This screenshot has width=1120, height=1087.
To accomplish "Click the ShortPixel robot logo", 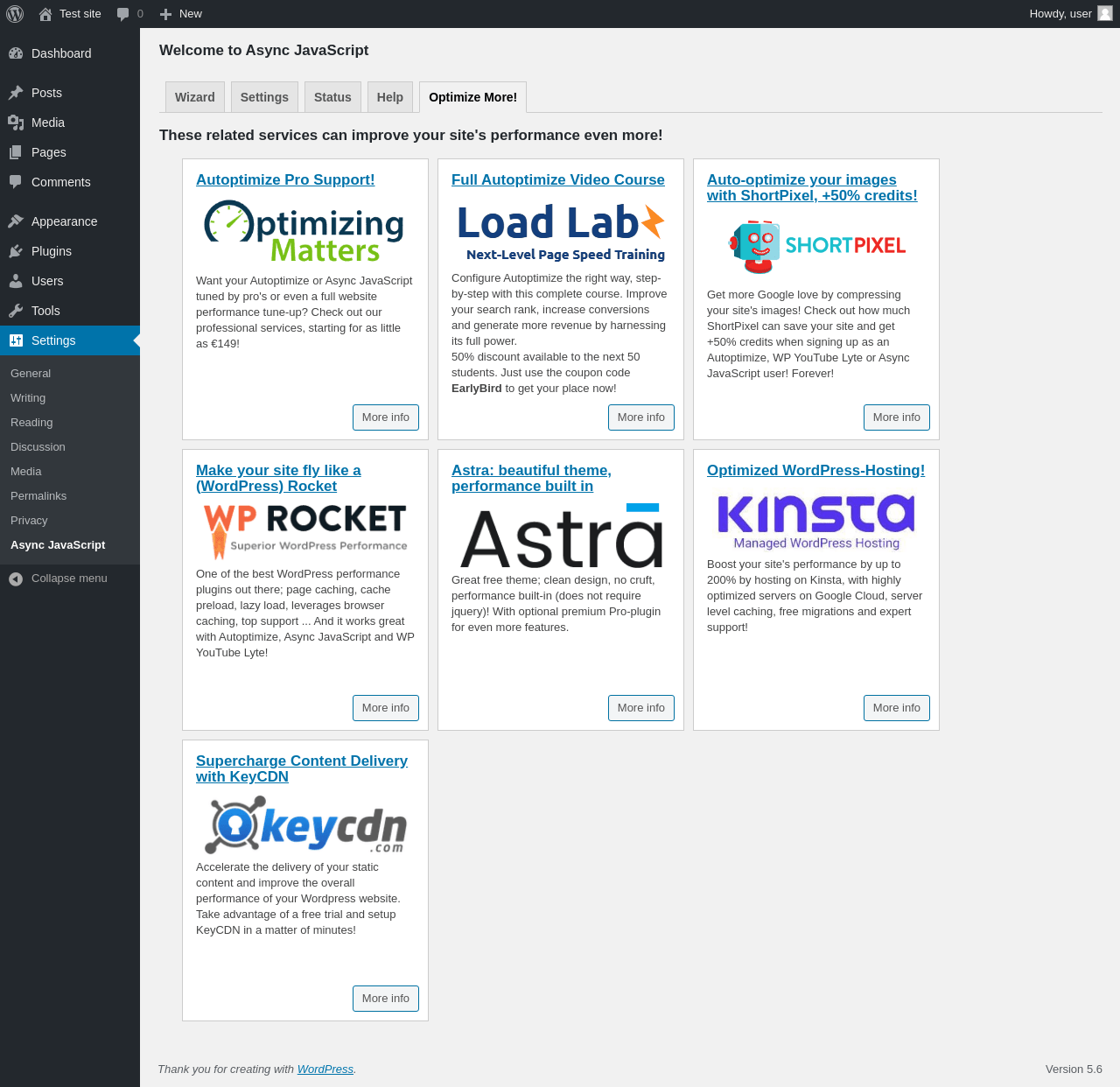I will click(x=816, y=246).
